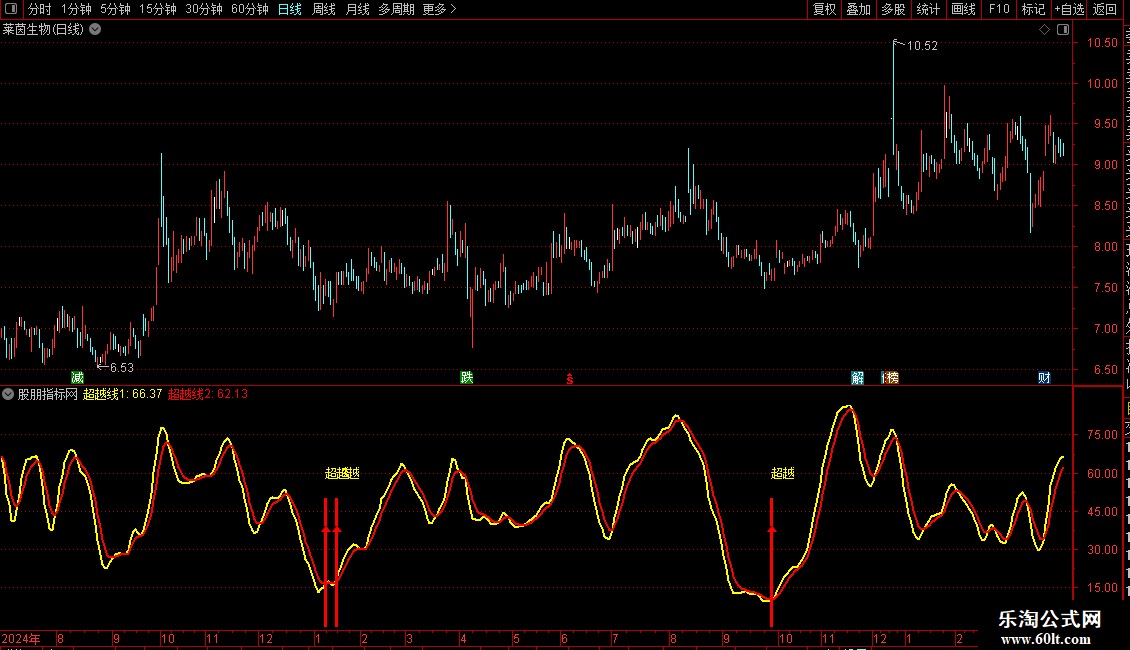Image resolution: width=1130 pixels, height=650 pixels.
Task: Click the 8.00 price axis label
Action: click(x=1105, y=246)
